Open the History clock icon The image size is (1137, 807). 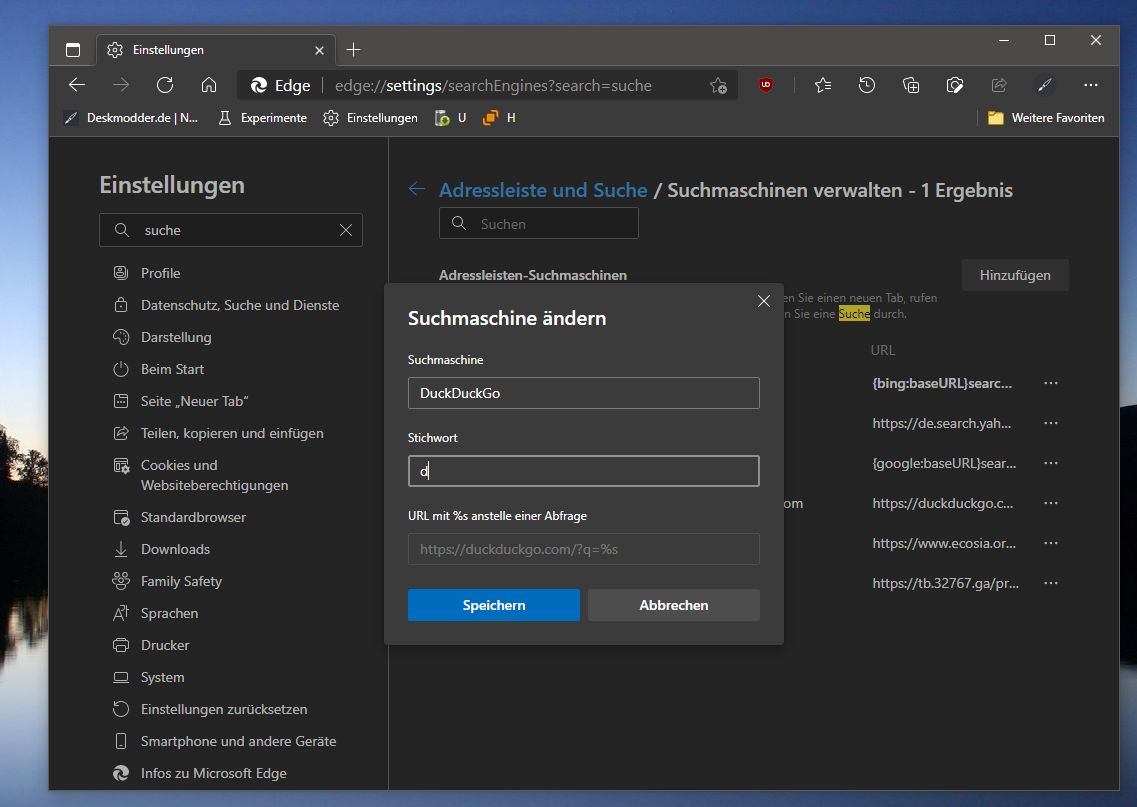867,86
